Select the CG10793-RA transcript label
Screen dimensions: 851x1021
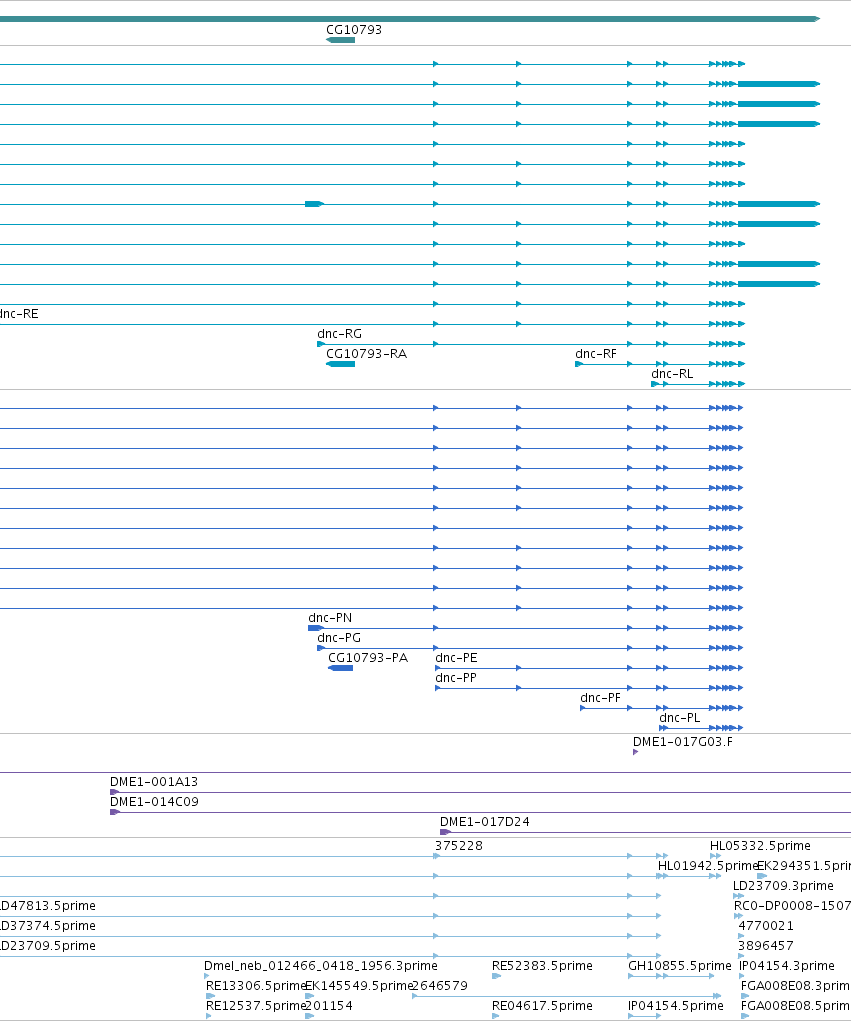tap(366, 354)
